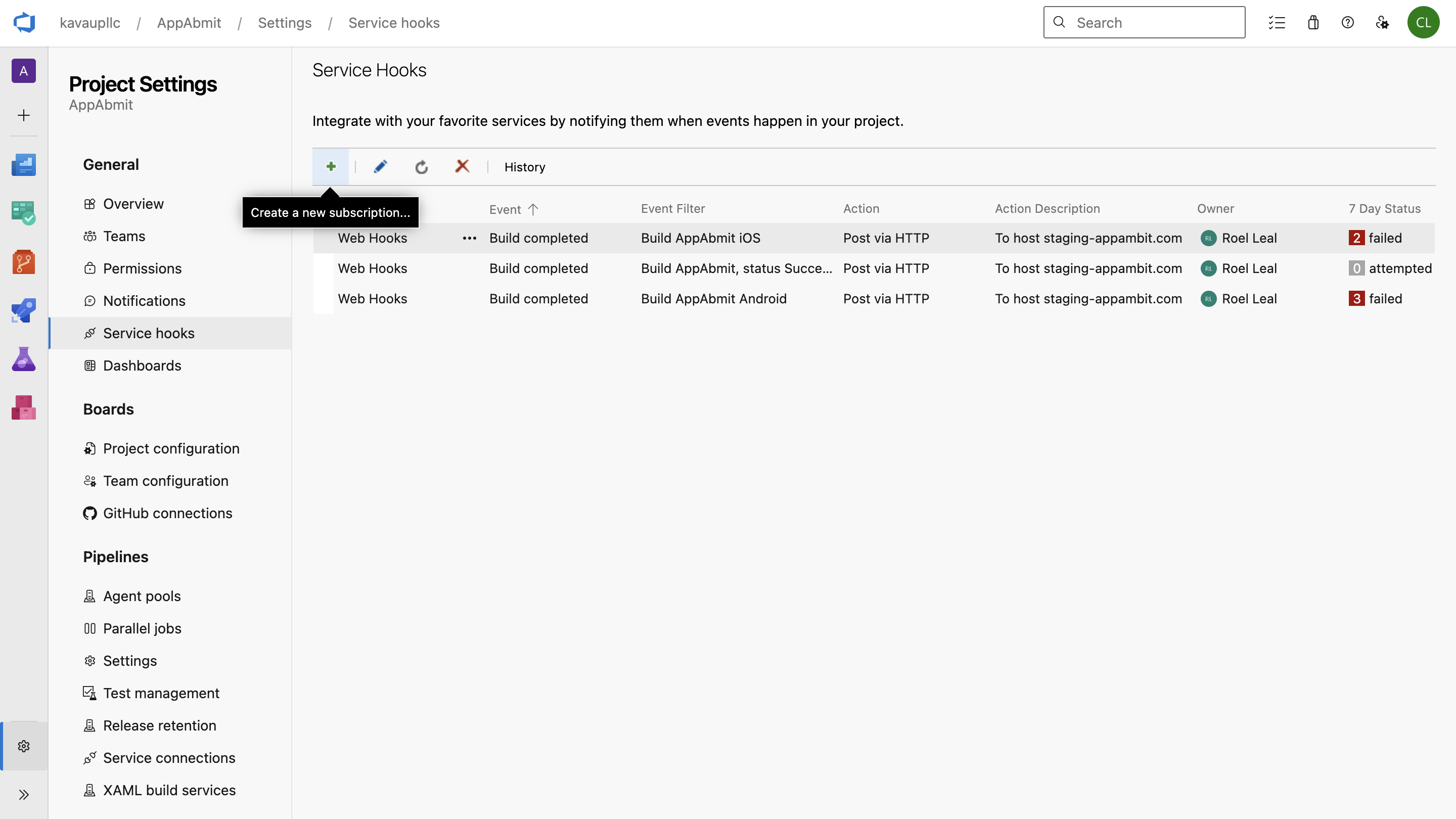Click the refresh icon in toolbar
This screenshot has width=1456, height=819.
[x=421, y=167]
